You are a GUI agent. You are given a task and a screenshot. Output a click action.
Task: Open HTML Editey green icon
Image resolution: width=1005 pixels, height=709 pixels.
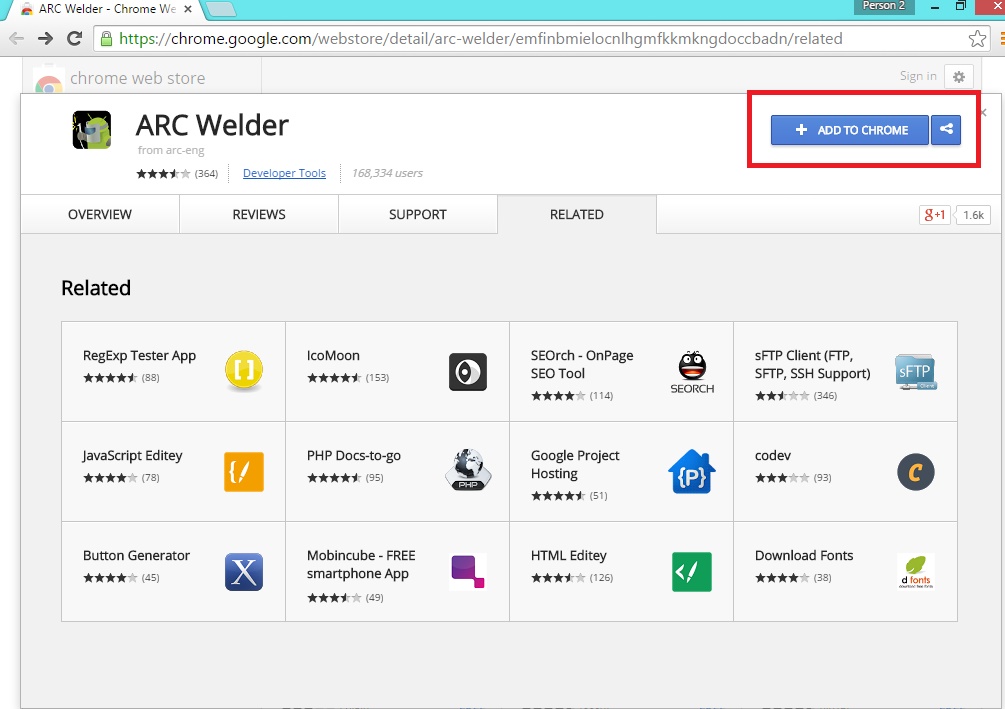pos(692,572)
